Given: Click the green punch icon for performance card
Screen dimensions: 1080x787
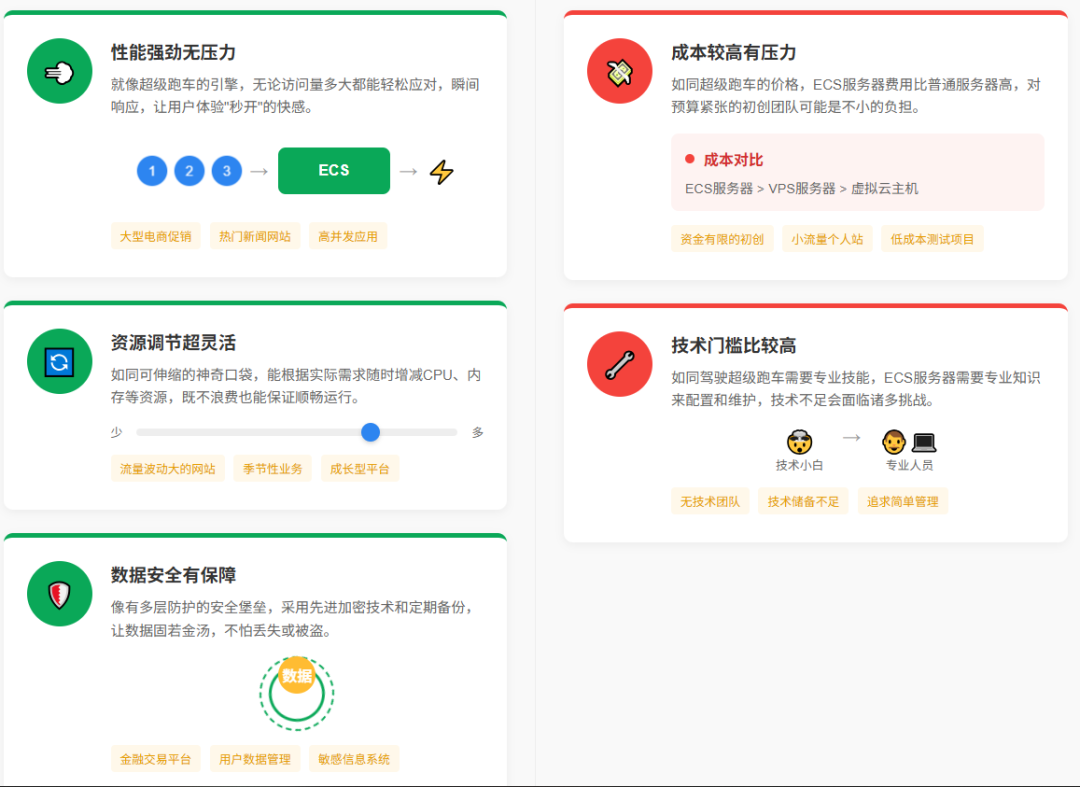Looking at the screenshot, I should (59, 71).
